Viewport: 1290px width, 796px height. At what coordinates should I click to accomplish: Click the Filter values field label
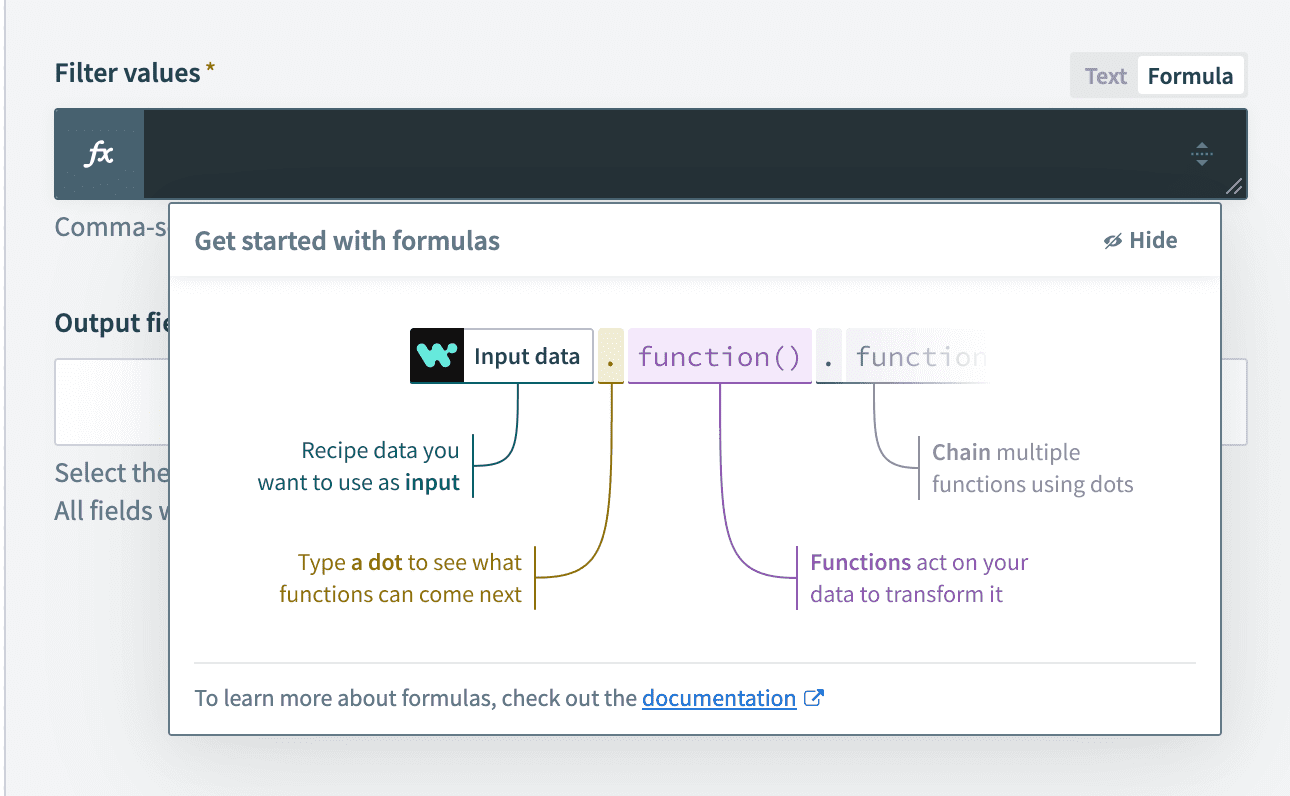coord(128,73)
